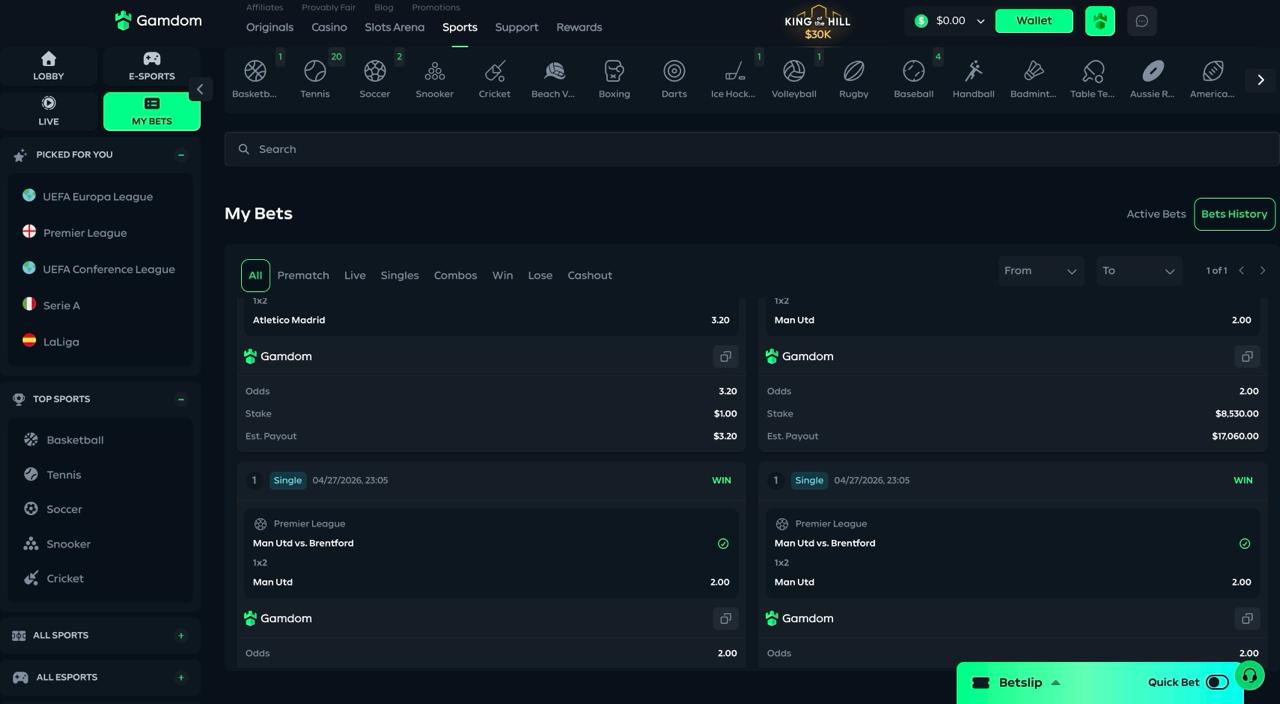Switch to Active Bets view
The image size is (1280, 704).
[1156, 214]
